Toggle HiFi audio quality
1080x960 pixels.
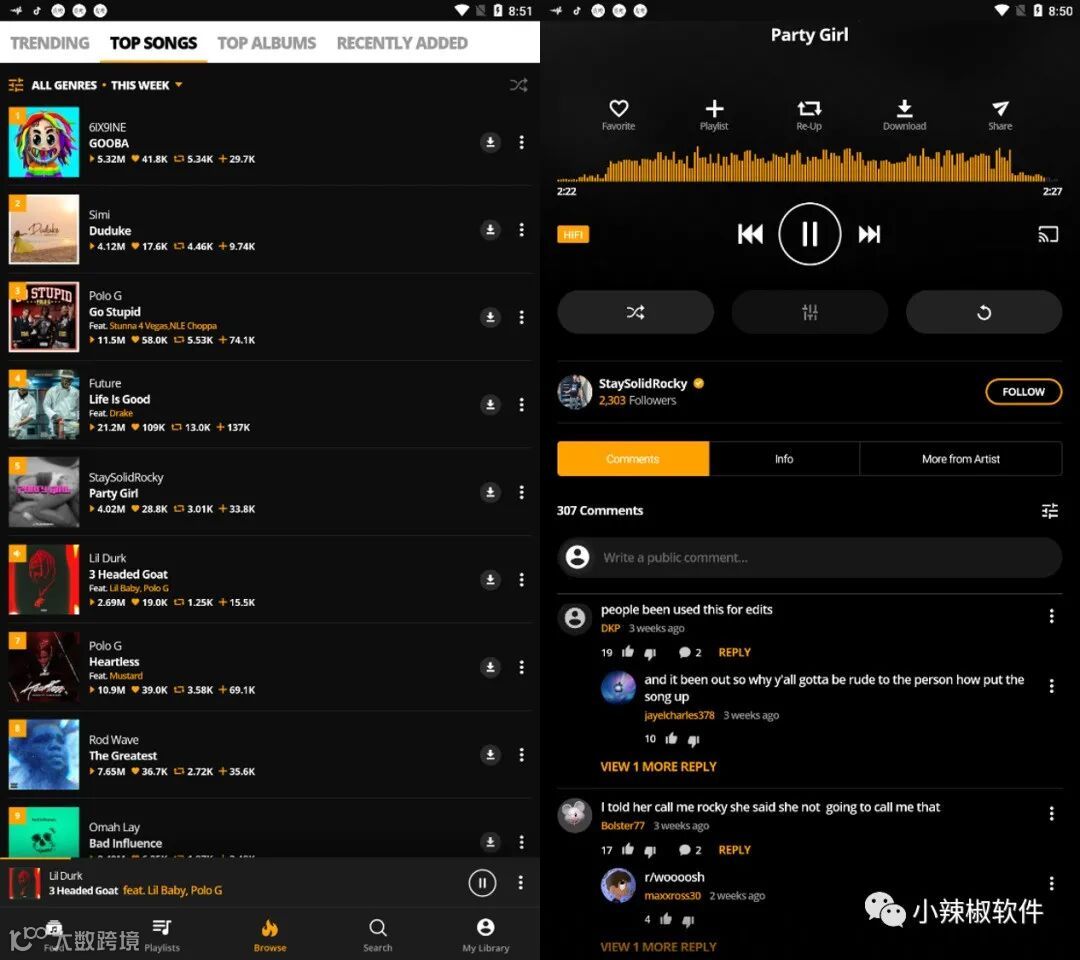point(573,234)
